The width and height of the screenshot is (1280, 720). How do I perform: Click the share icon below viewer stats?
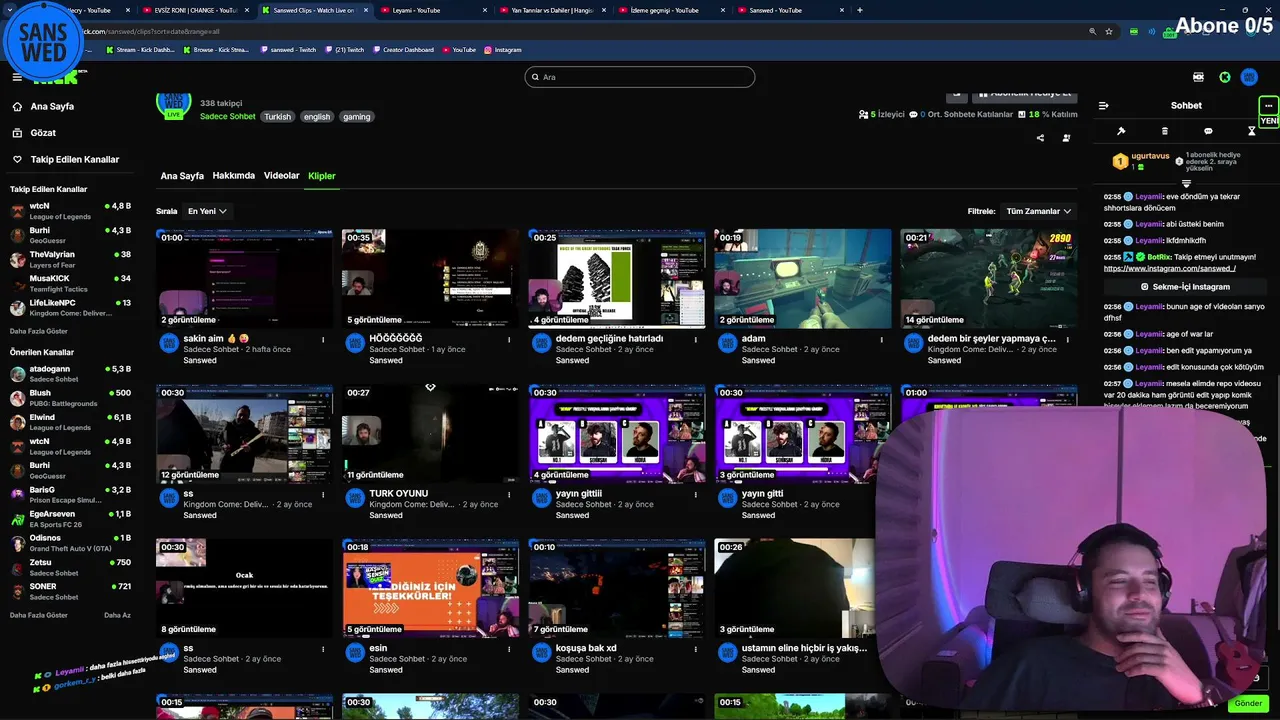point(1040,138)
